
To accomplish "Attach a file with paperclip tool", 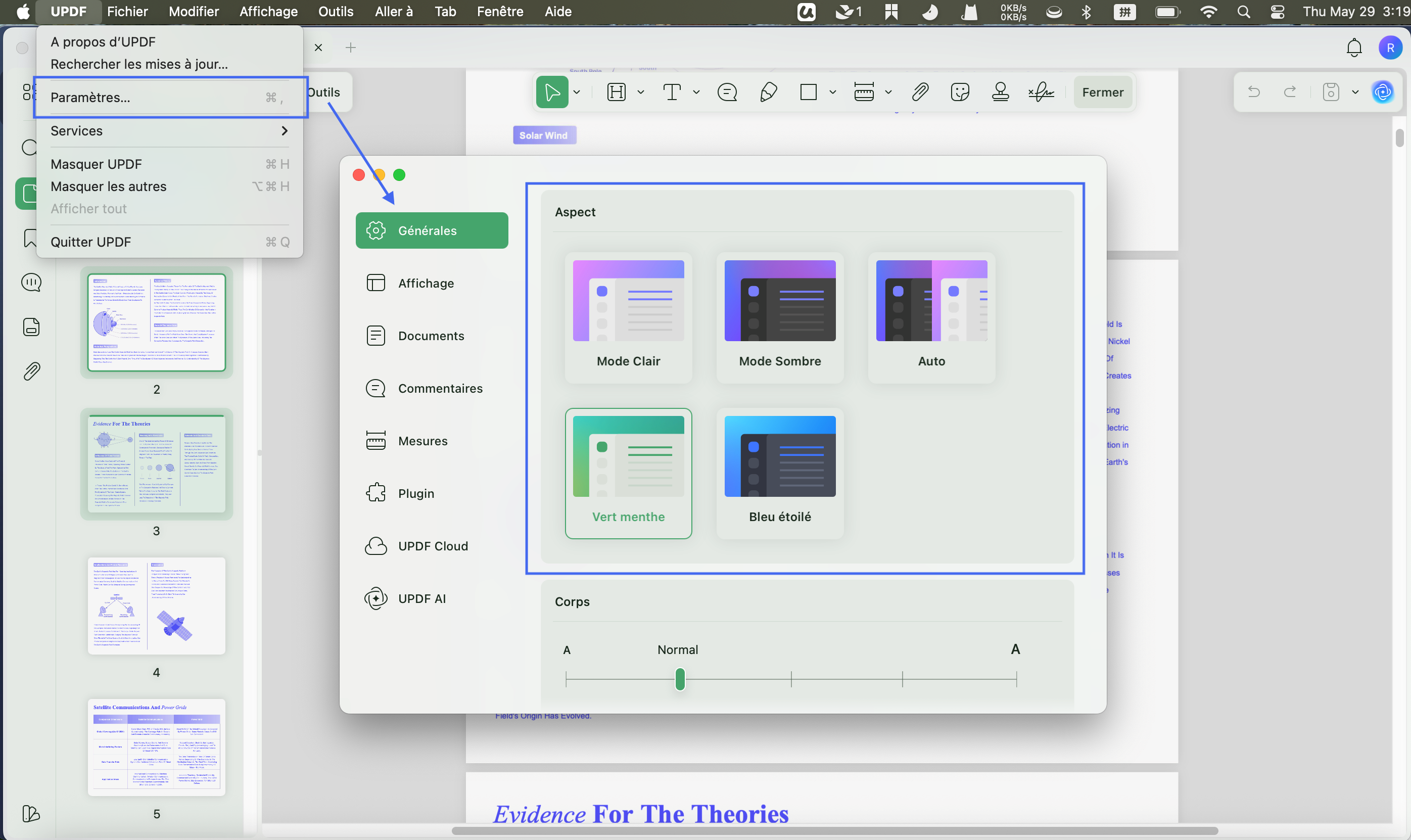I will point(920,92).
